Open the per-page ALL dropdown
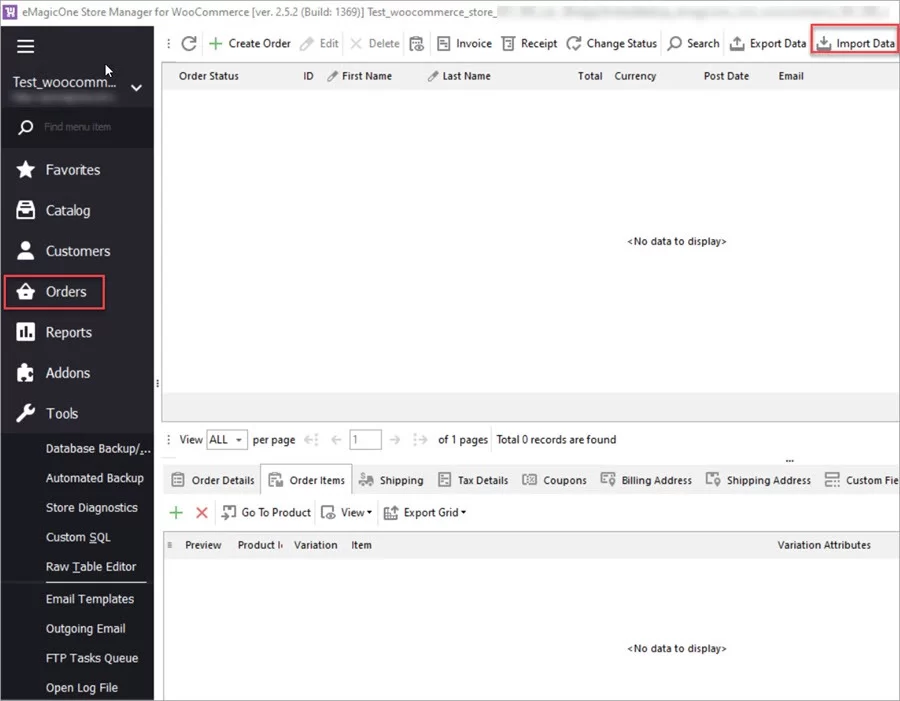The width and height of the screenshot is (900, 701). pos(227,439)
